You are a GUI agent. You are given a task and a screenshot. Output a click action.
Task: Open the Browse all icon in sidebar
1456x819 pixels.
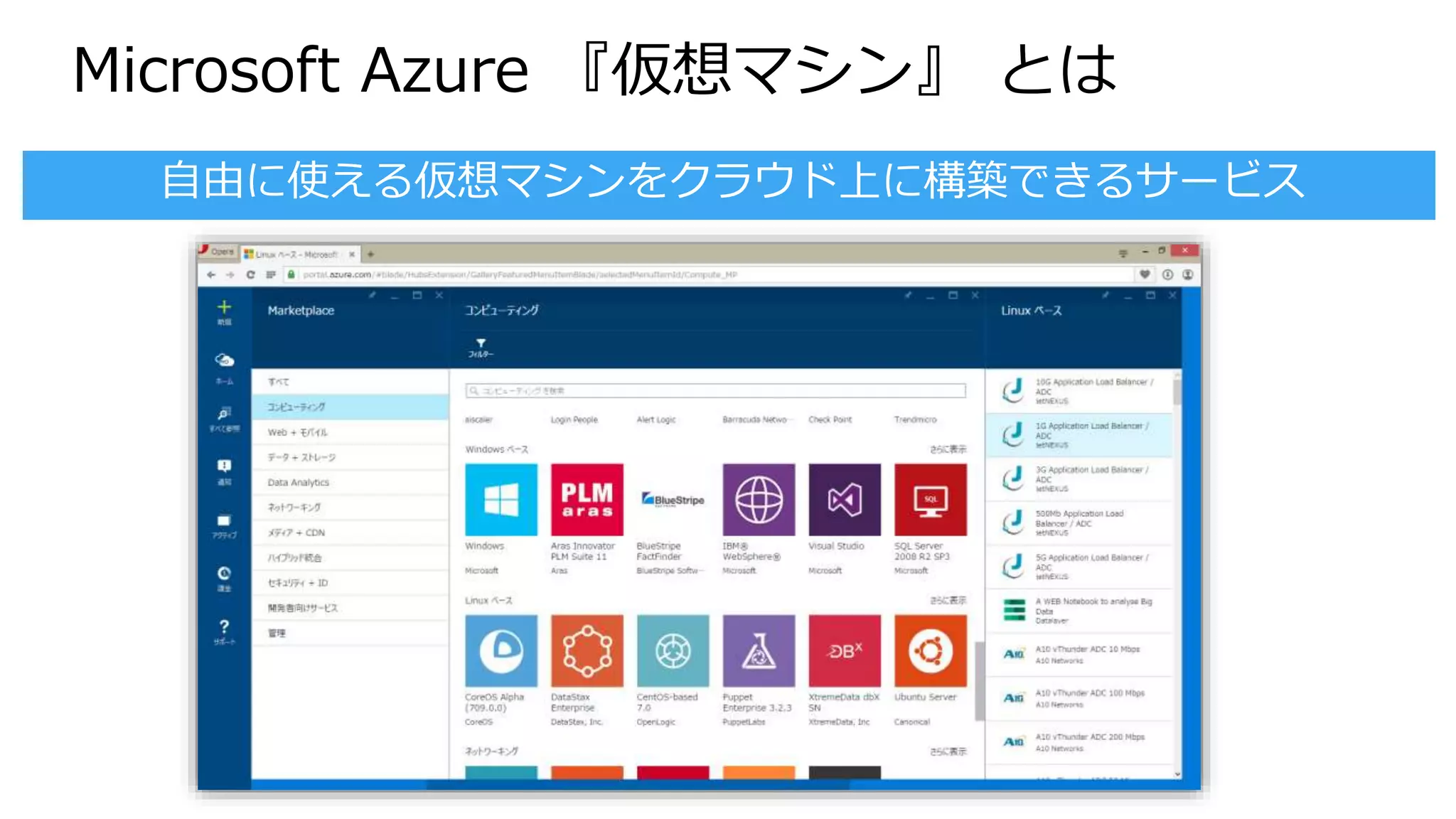[224, 413]
